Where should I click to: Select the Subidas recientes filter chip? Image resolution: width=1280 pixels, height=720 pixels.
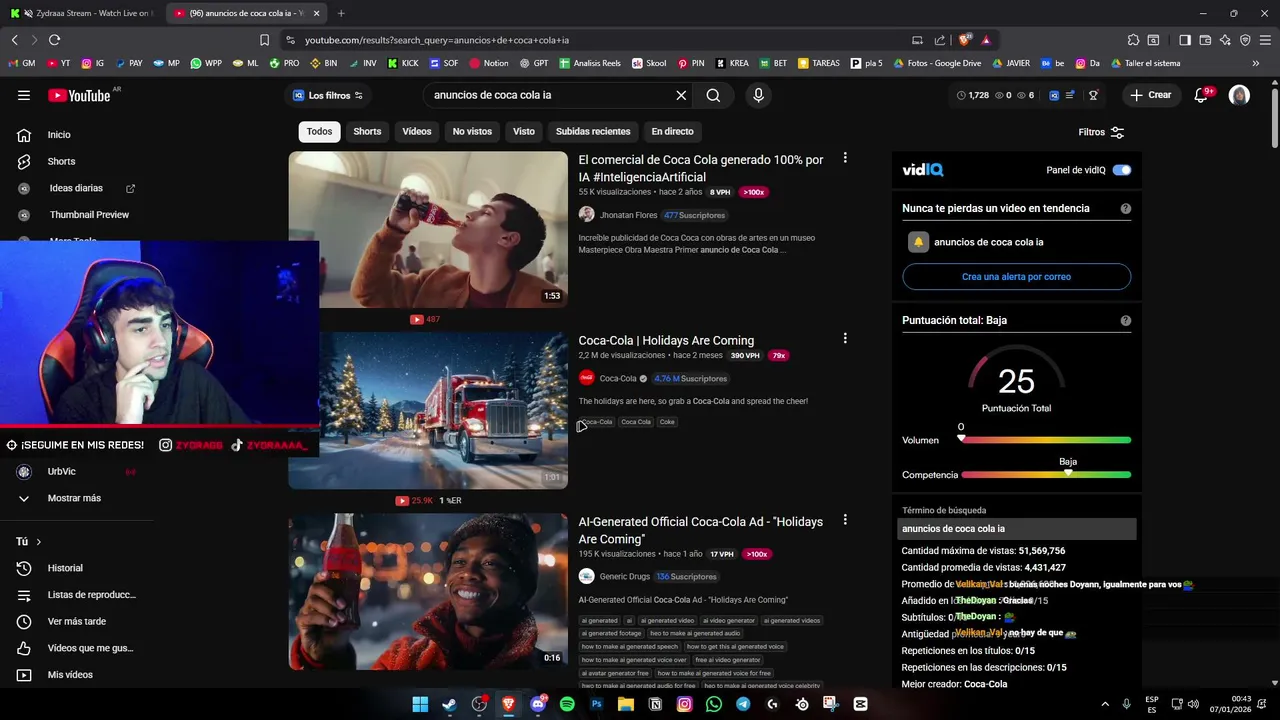(x=593, y=131)
